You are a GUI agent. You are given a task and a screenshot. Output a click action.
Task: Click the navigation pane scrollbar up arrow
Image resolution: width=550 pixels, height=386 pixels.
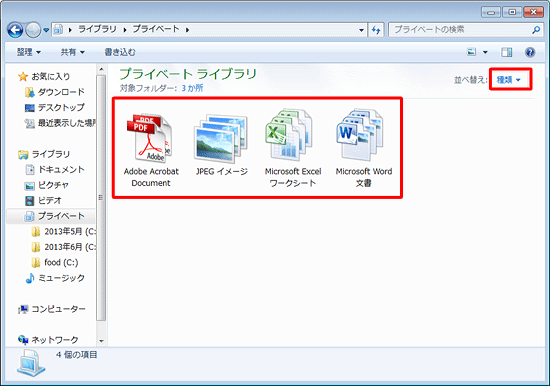click(101, 69)
